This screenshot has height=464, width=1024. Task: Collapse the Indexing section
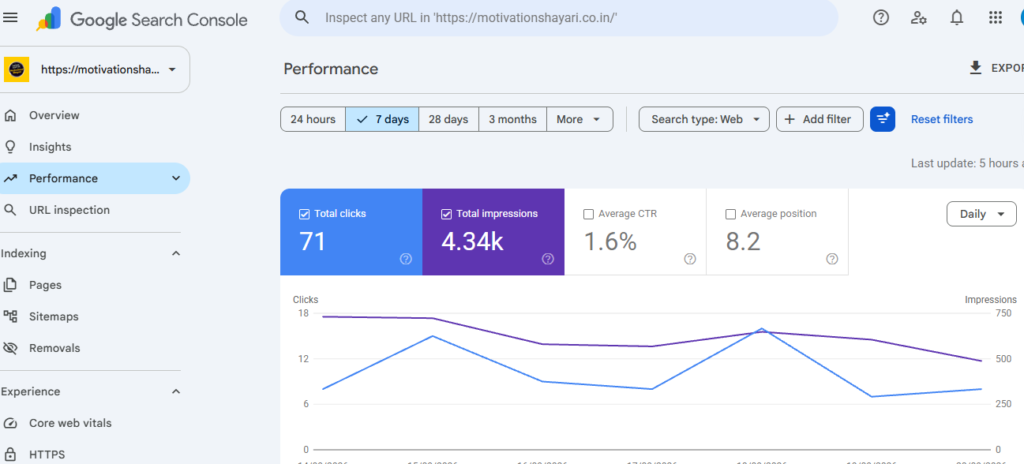click(176, 253)
